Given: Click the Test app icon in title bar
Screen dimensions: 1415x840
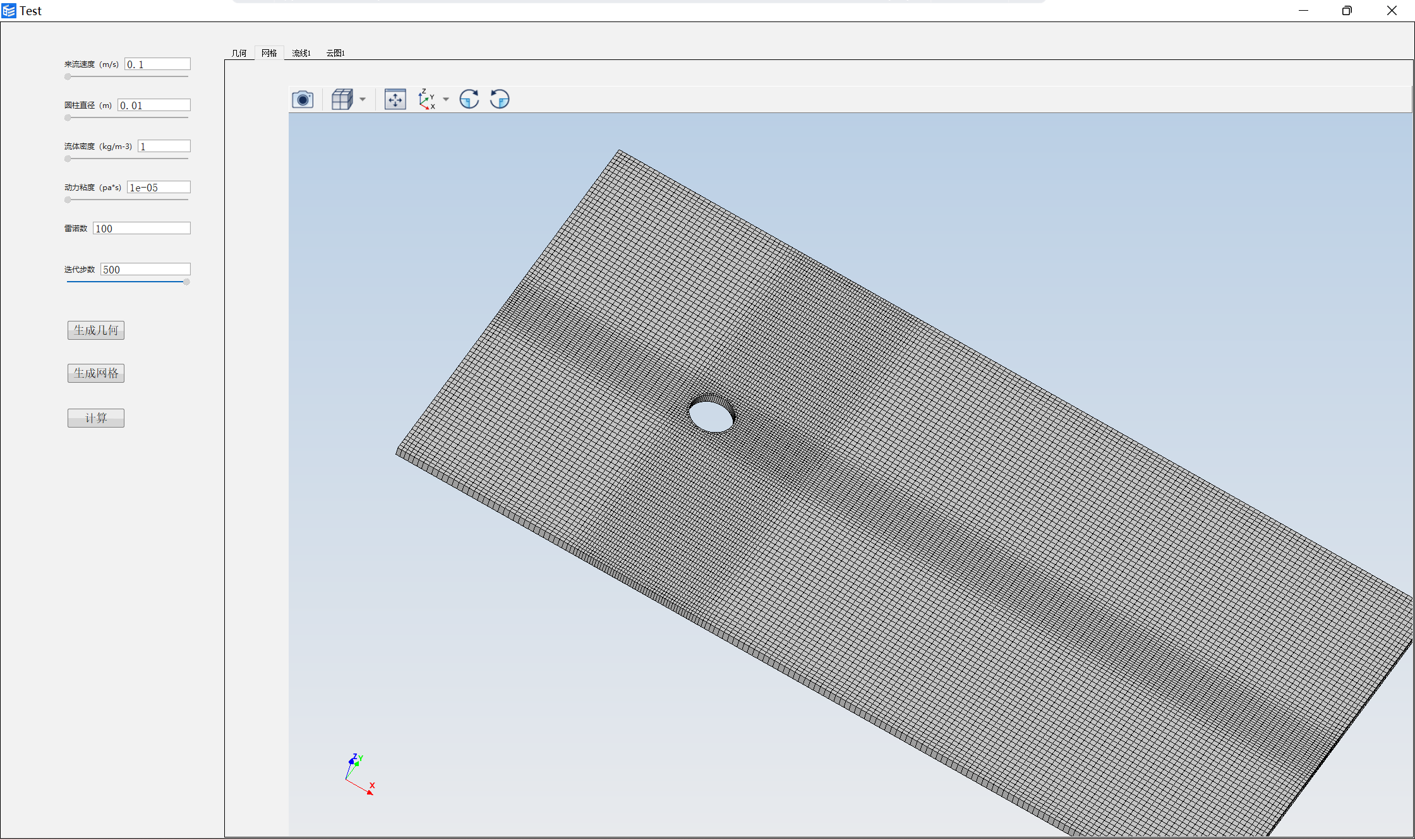Looking at the screenshot, I should (9, 11).
